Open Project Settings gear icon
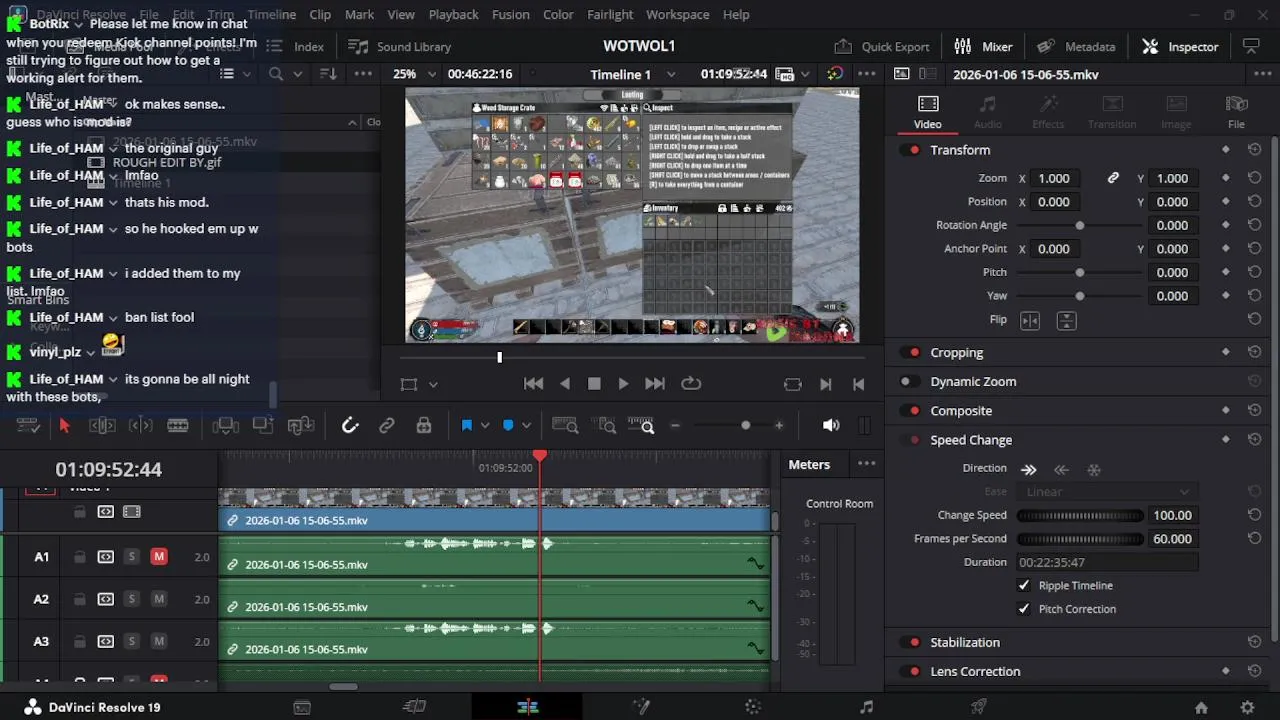The image size is (1280, 720). point(1247,708)
